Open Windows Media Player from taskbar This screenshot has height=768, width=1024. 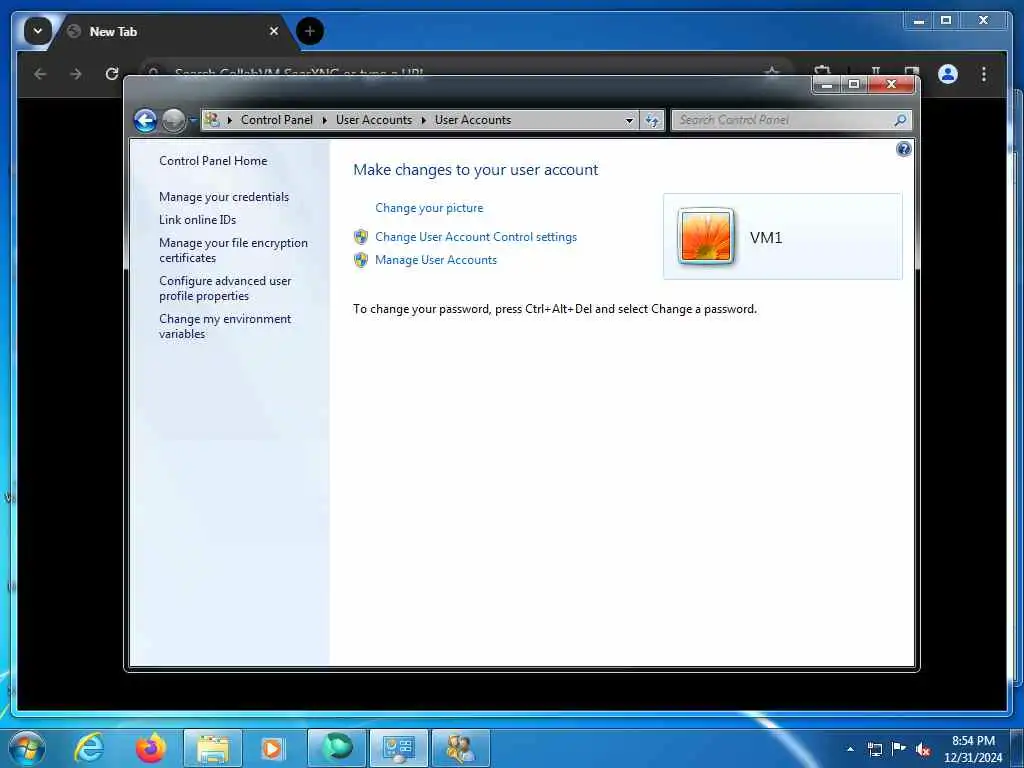(x=272, y=748)
